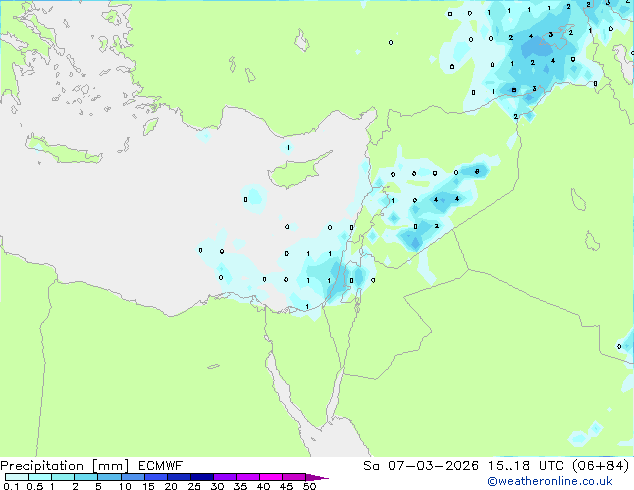The width and height of the screenshot is (634, 490).
Task: Select the legend swatch between 2 and 5
Action: point(87,477)
